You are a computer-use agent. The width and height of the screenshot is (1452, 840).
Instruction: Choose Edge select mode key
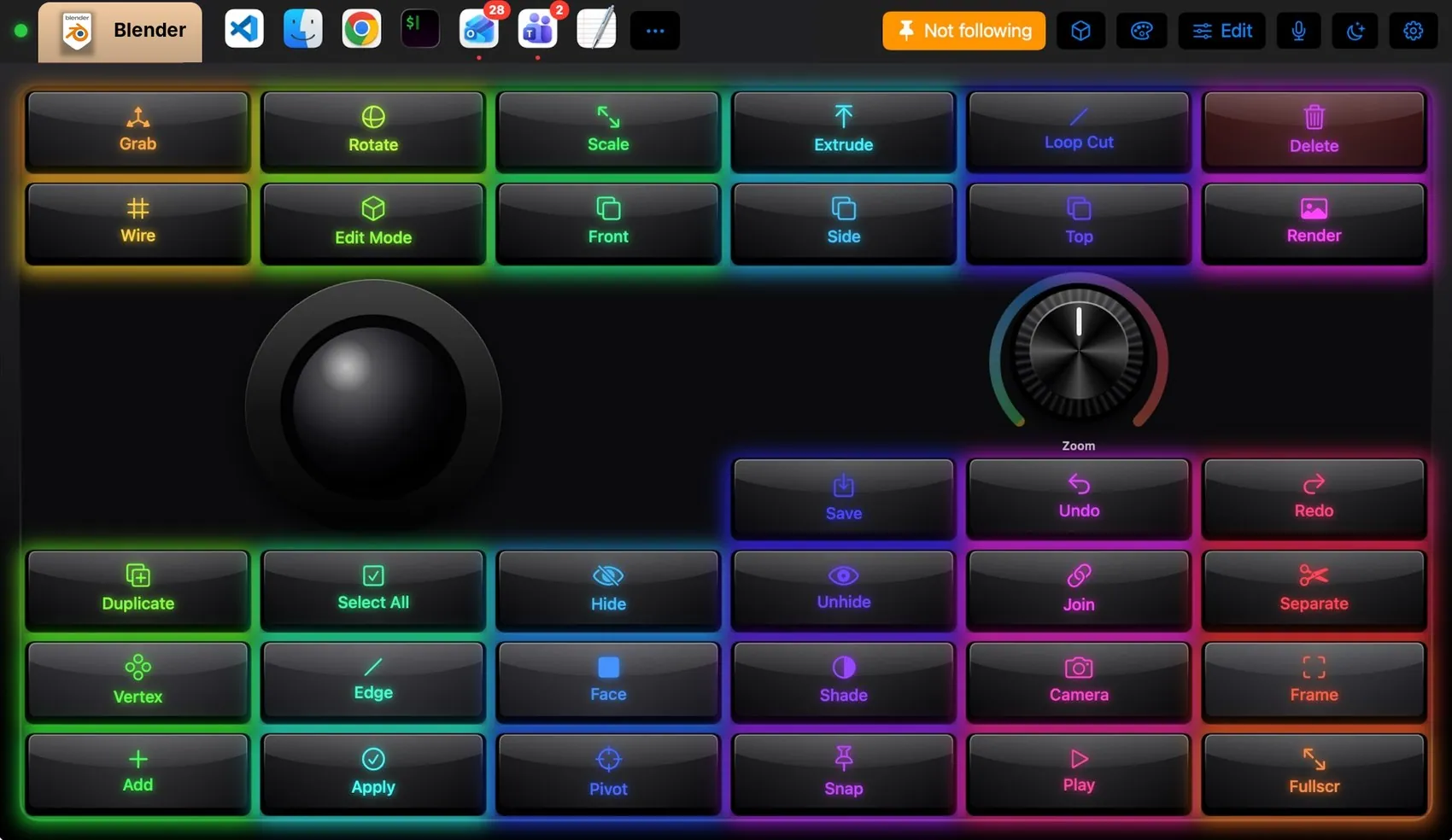(373, 681)
